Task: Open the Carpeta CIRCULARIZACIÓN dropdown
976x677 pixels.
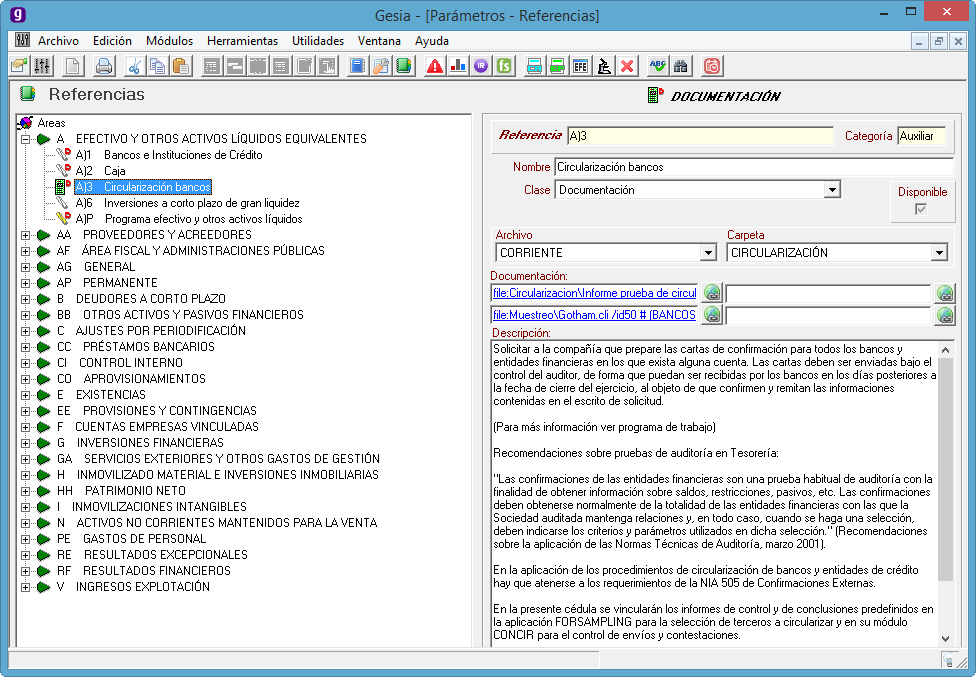Action: point(939,253)
